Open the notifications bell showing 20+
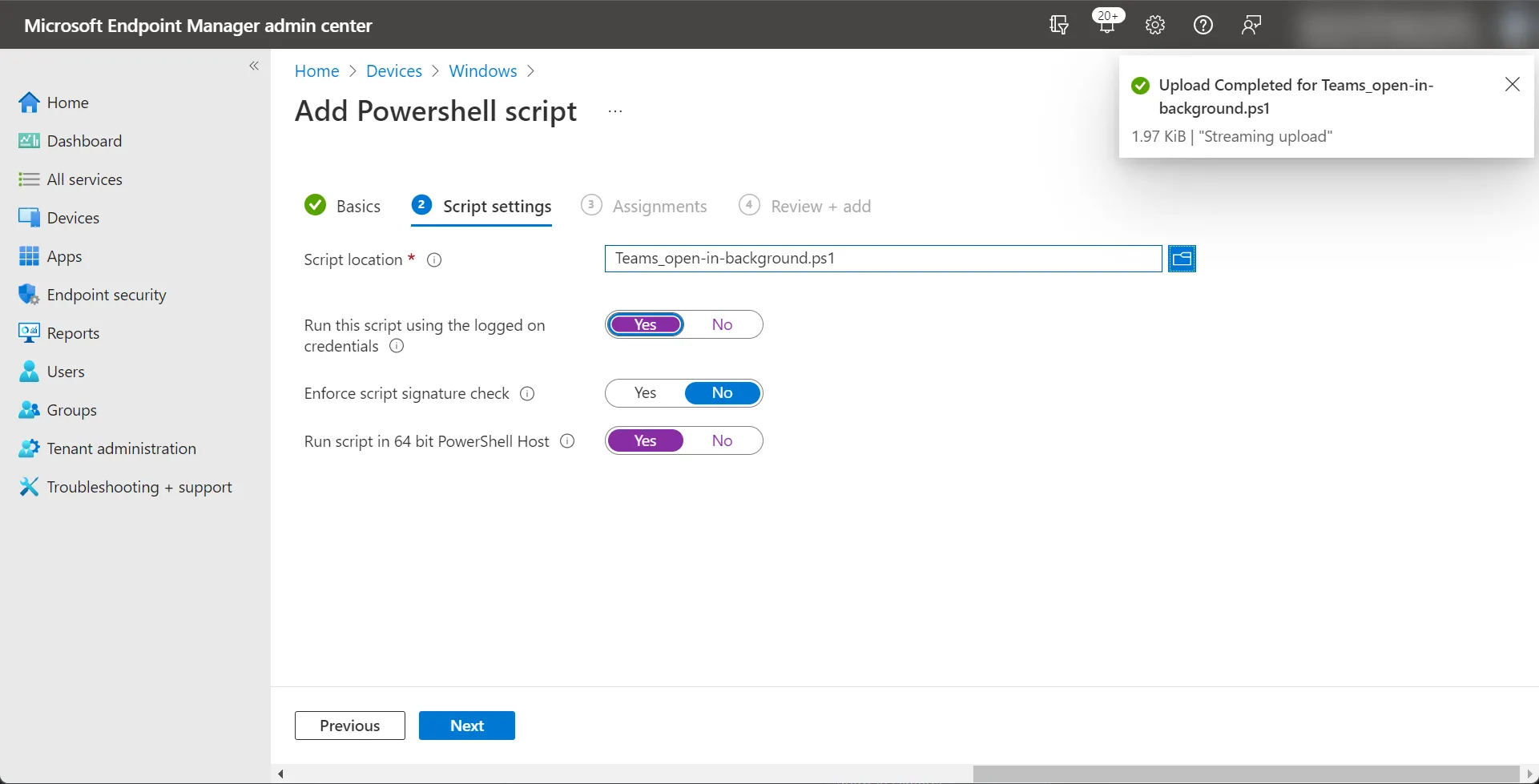 1107,23
